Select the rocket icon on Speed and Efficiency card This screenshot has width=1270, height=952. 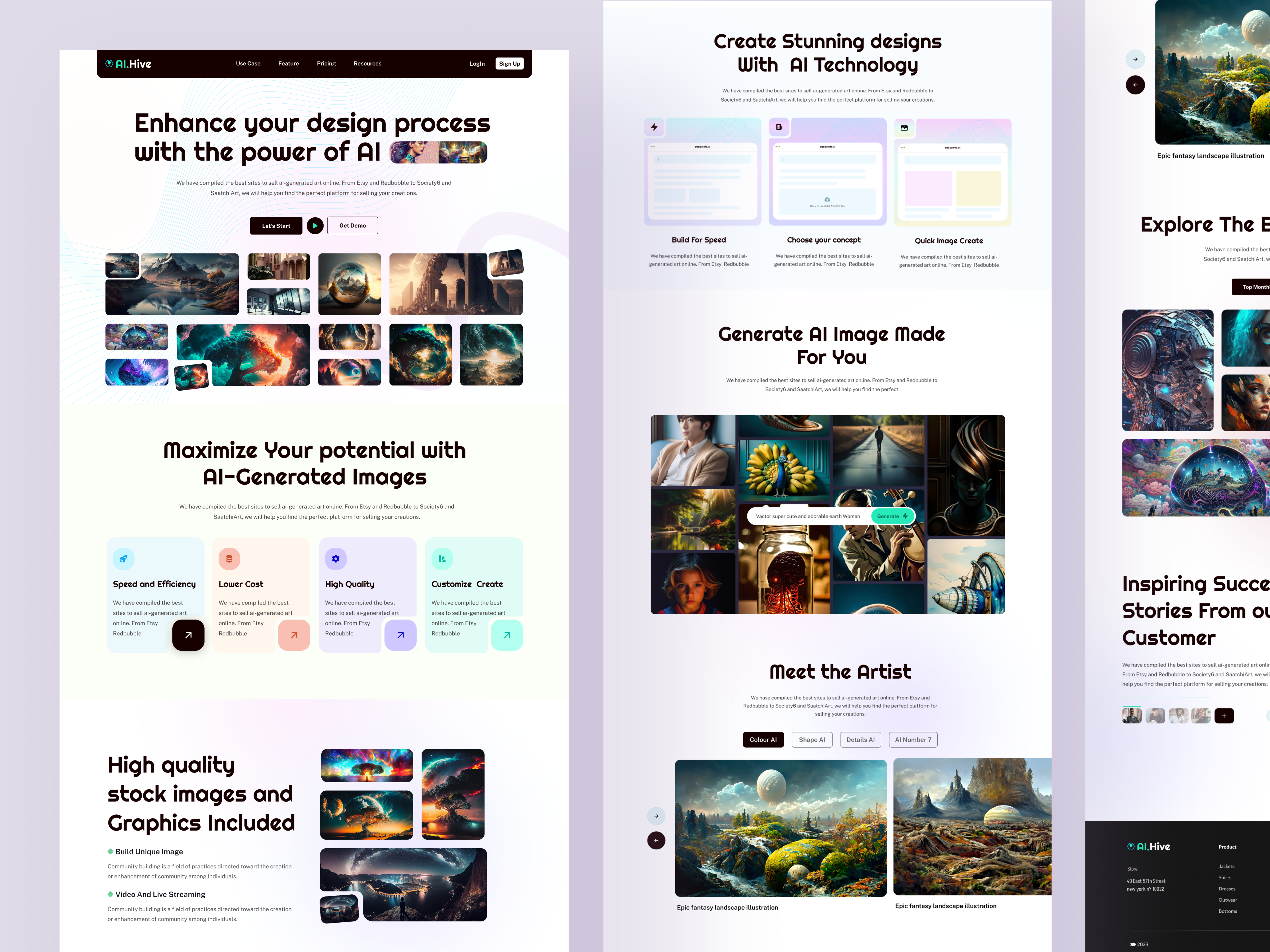point(124,558)
